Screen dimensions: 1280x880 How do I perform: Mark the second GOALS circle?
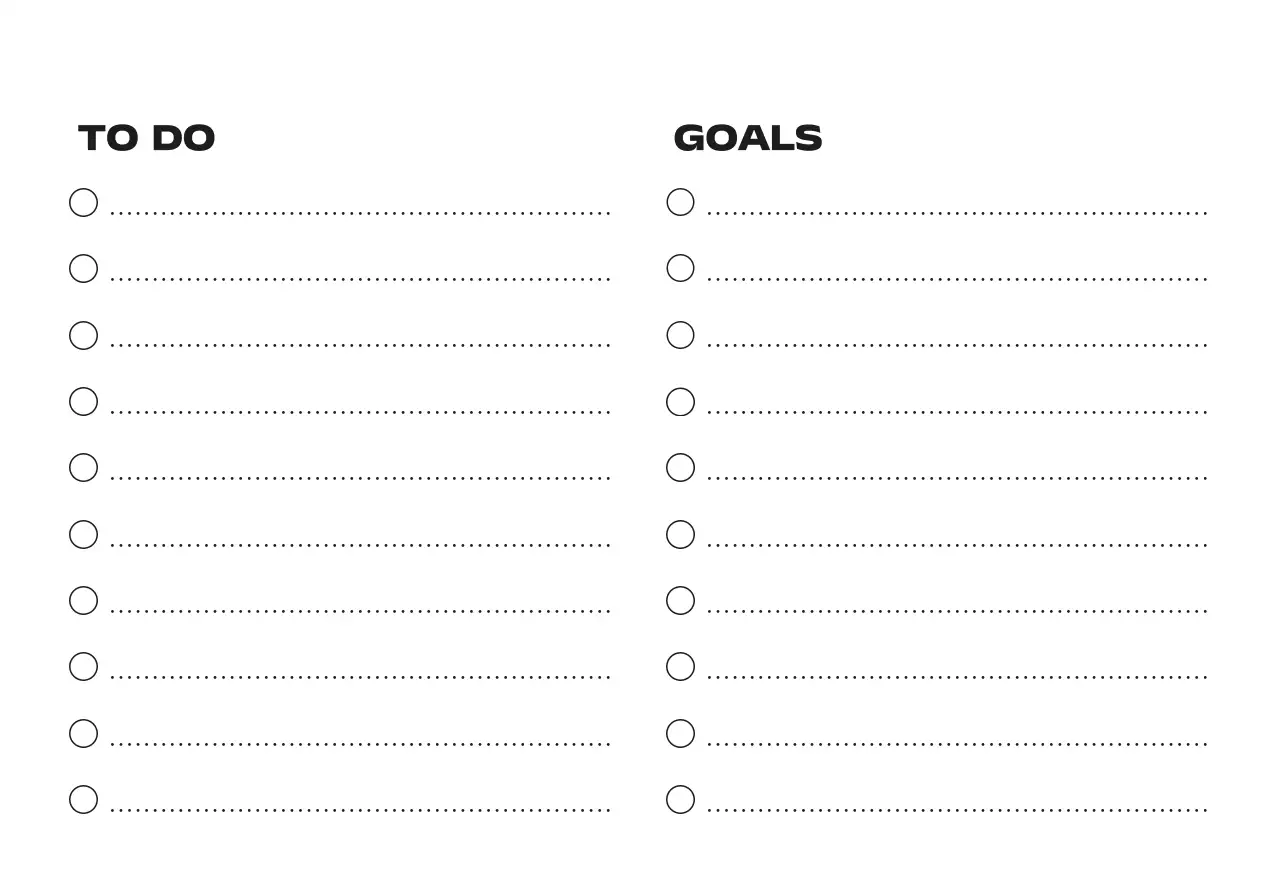680,269
